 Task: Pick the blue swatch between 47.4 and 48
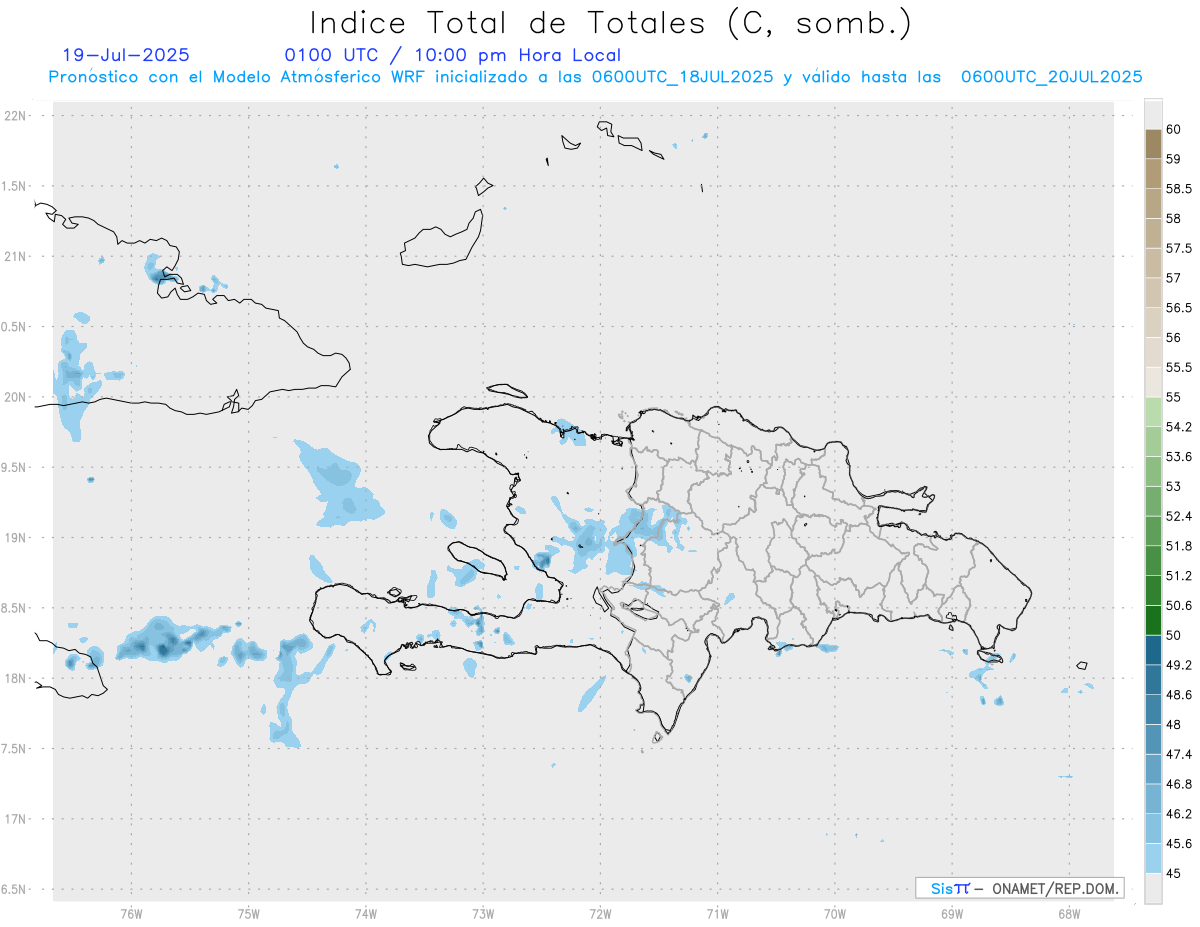pyautogui.click(x=1153, y=740)
